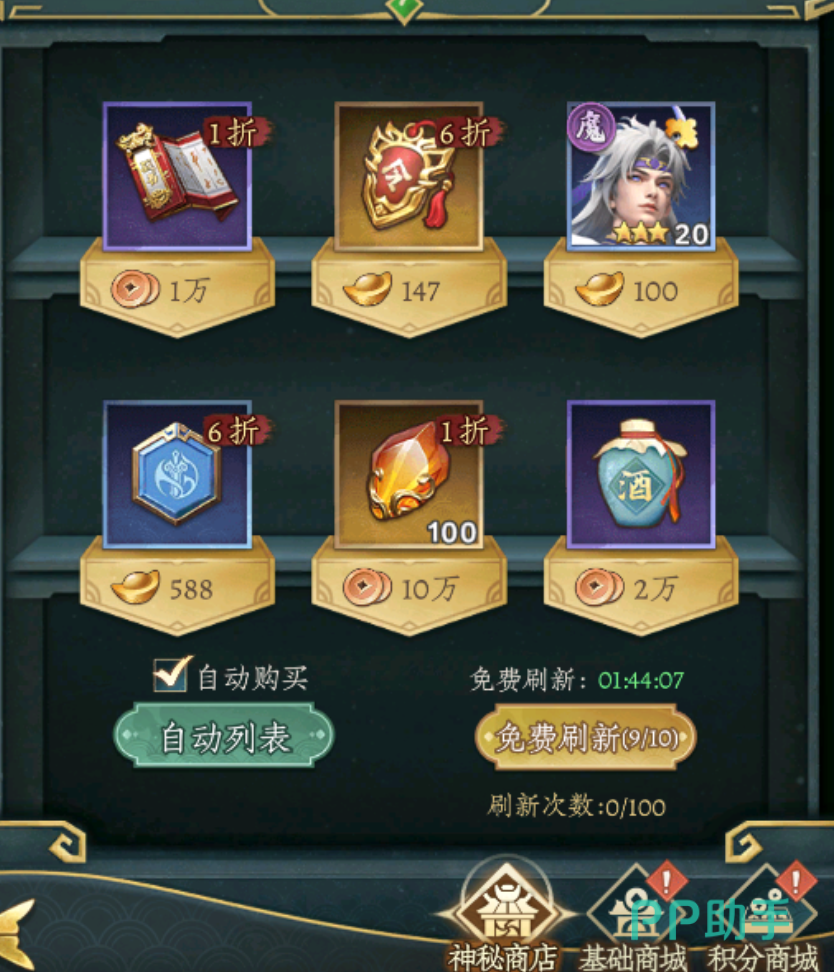Toggle the 自动购买 checkbox
The image size is (834, 972).
(171, 674)
